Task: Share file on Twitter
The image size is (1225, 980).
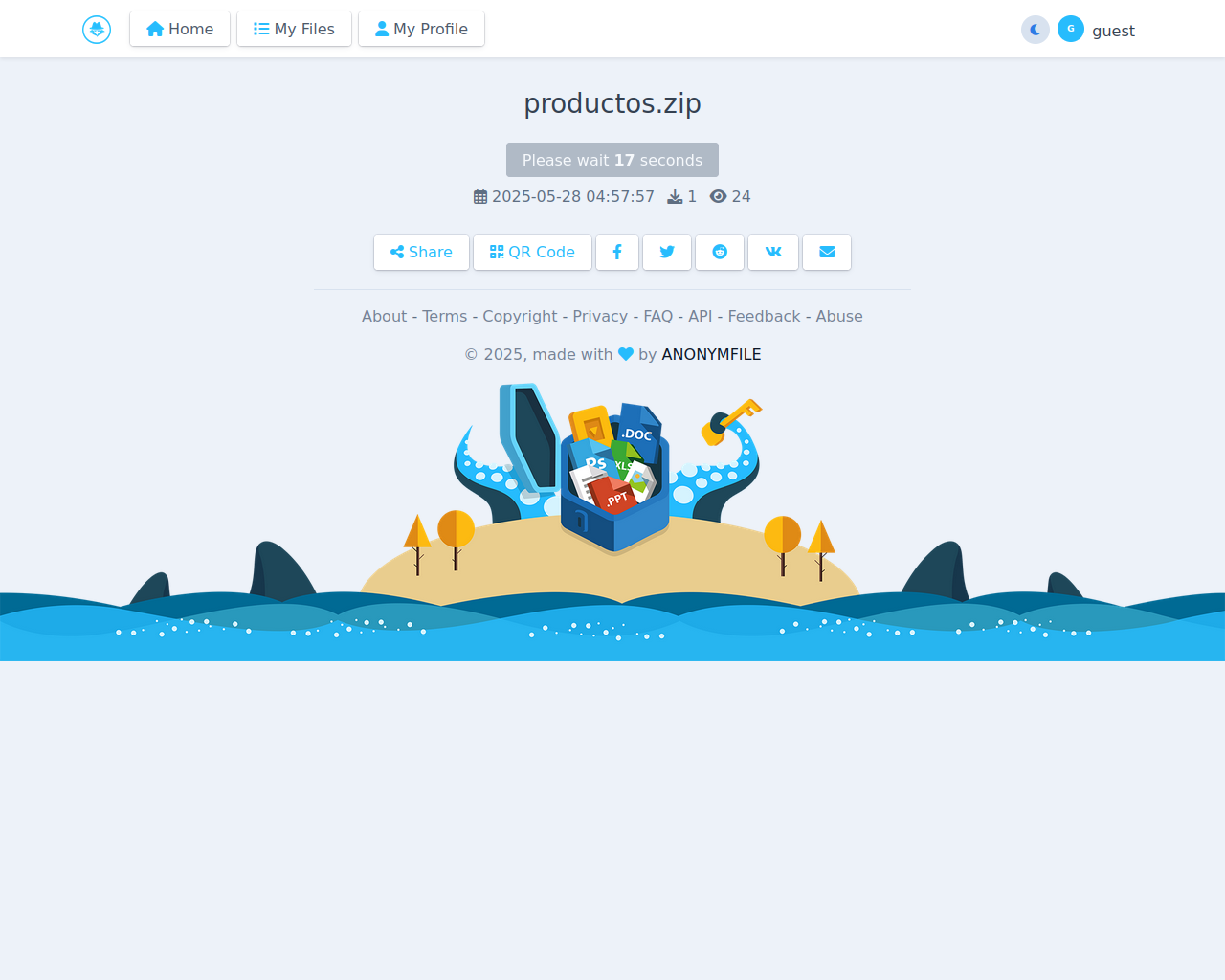Action: point(667,253)
